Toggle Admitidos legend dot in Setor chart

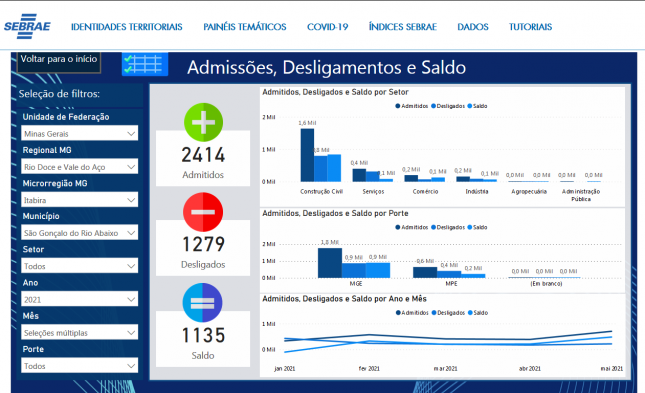tap(398, 106)
